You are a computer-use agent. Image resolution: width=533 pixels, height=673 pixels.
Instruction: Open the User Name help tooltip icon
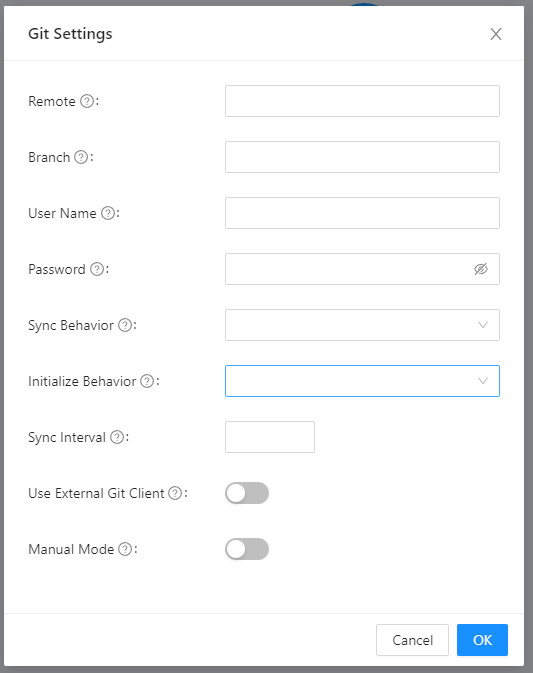click(x=108, y=213)
